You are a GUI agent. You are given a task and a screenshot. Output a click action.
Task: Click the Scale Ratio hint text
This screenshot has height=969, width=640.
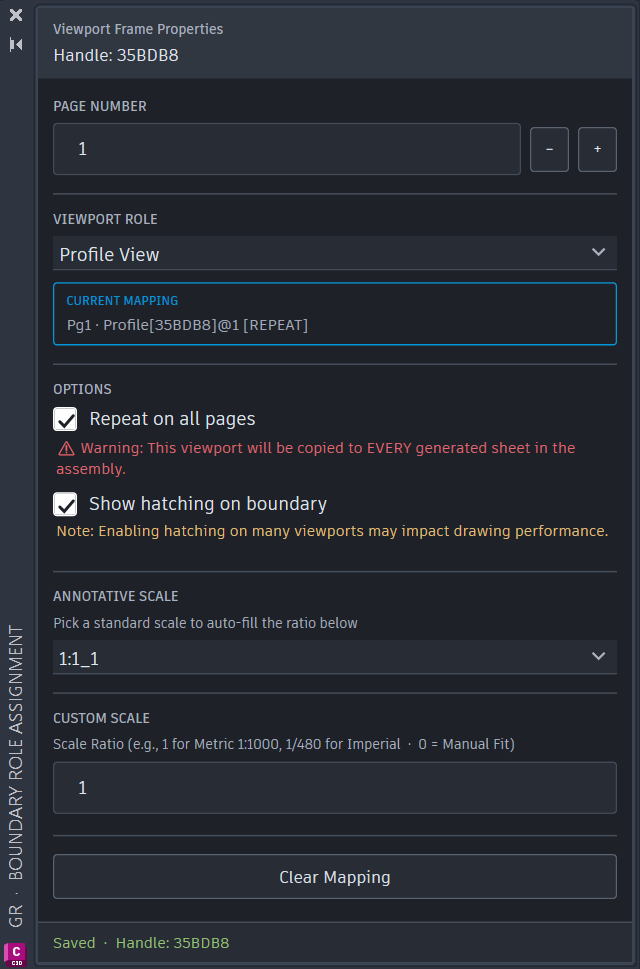[x=284, y=744]
